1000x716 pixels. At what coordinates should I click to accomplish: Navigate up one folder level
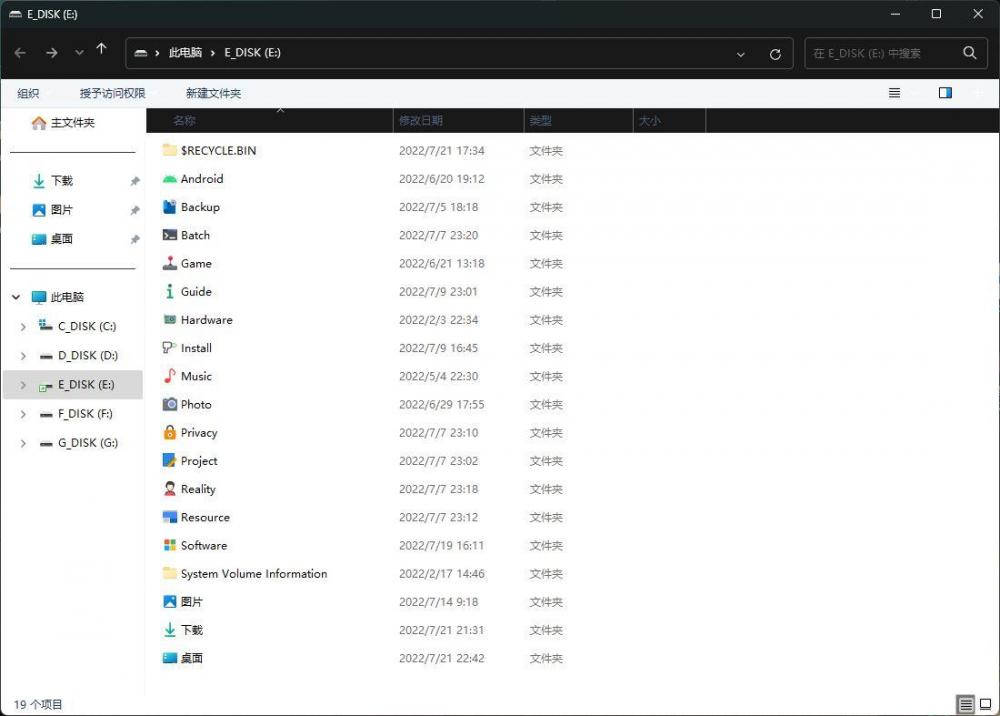click(x=101, y=50)
